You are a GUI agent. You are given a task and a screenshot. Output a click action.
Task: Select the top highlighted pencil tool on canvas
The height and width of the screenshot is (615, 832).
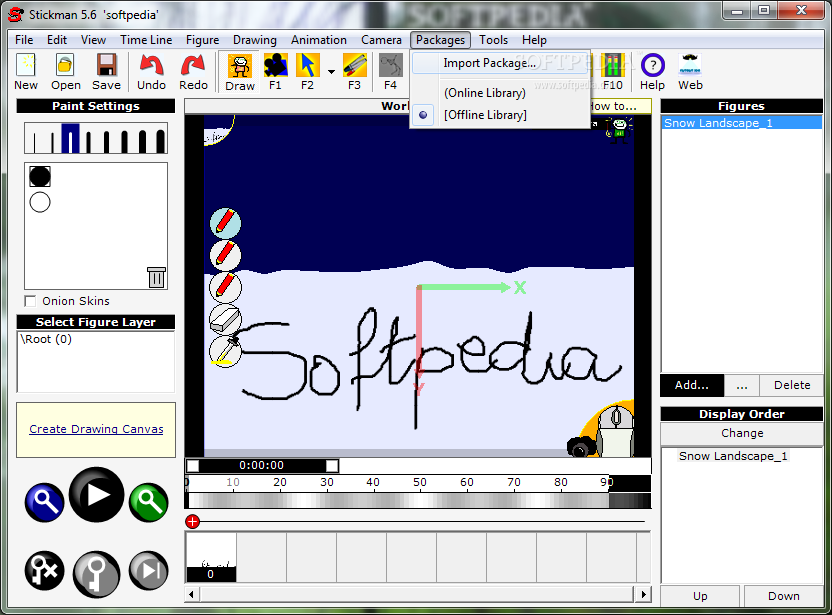click(226, 223)
